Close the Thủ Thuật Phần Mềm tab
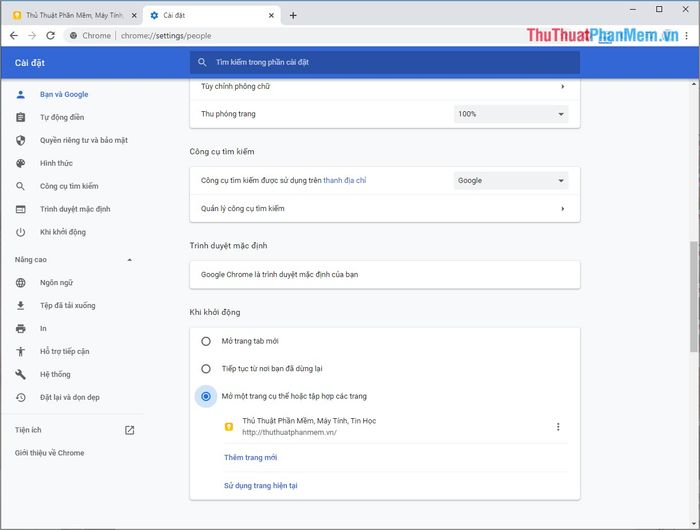This screenshot has height=530, width=700. (134, 16)
